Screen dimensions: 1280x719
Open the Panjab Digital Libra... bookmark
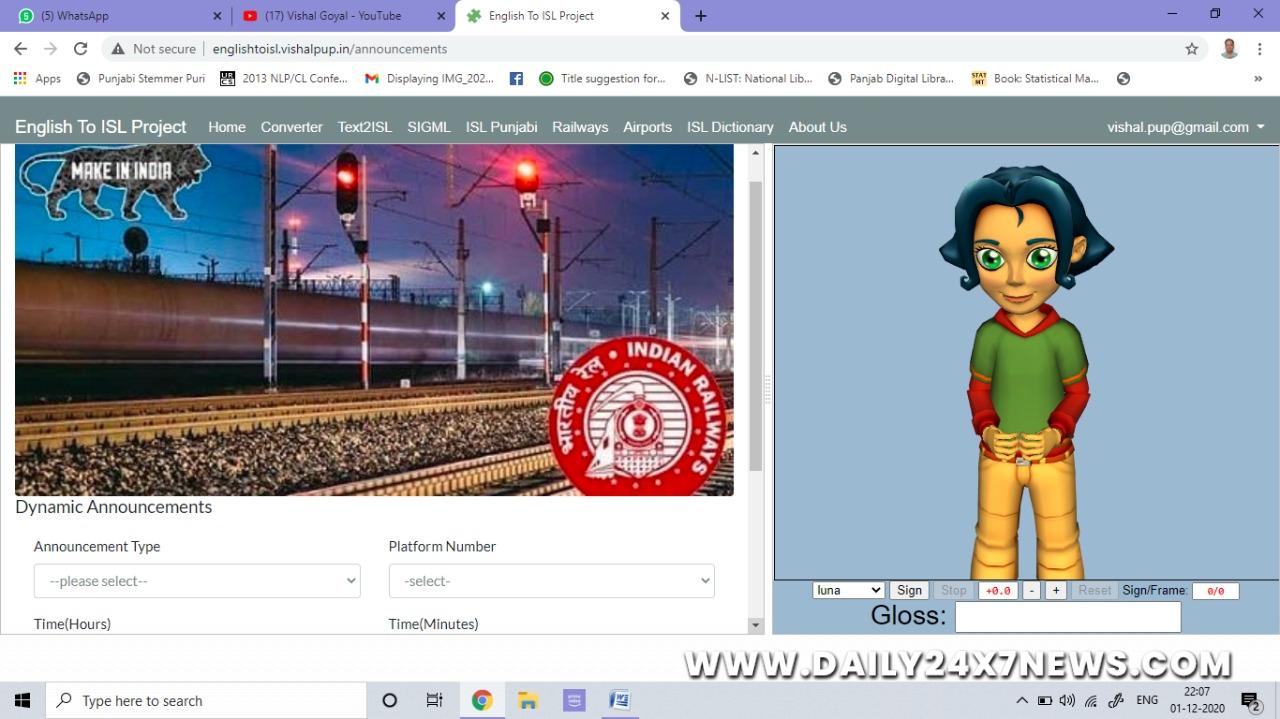coord(890,78)
